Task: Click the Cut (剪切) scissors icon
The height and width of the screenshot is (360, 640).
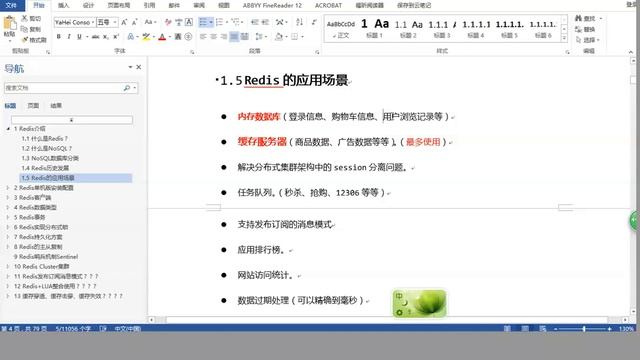Action: click(24, 18)
